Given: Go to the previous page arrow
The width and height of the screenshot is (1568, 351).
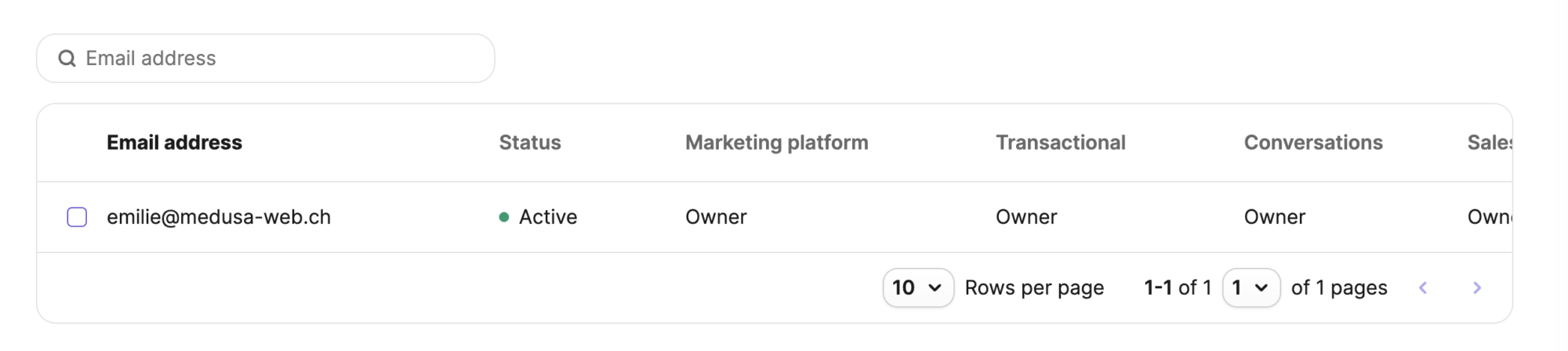Looking at the screenshot, I should 1423,288.
